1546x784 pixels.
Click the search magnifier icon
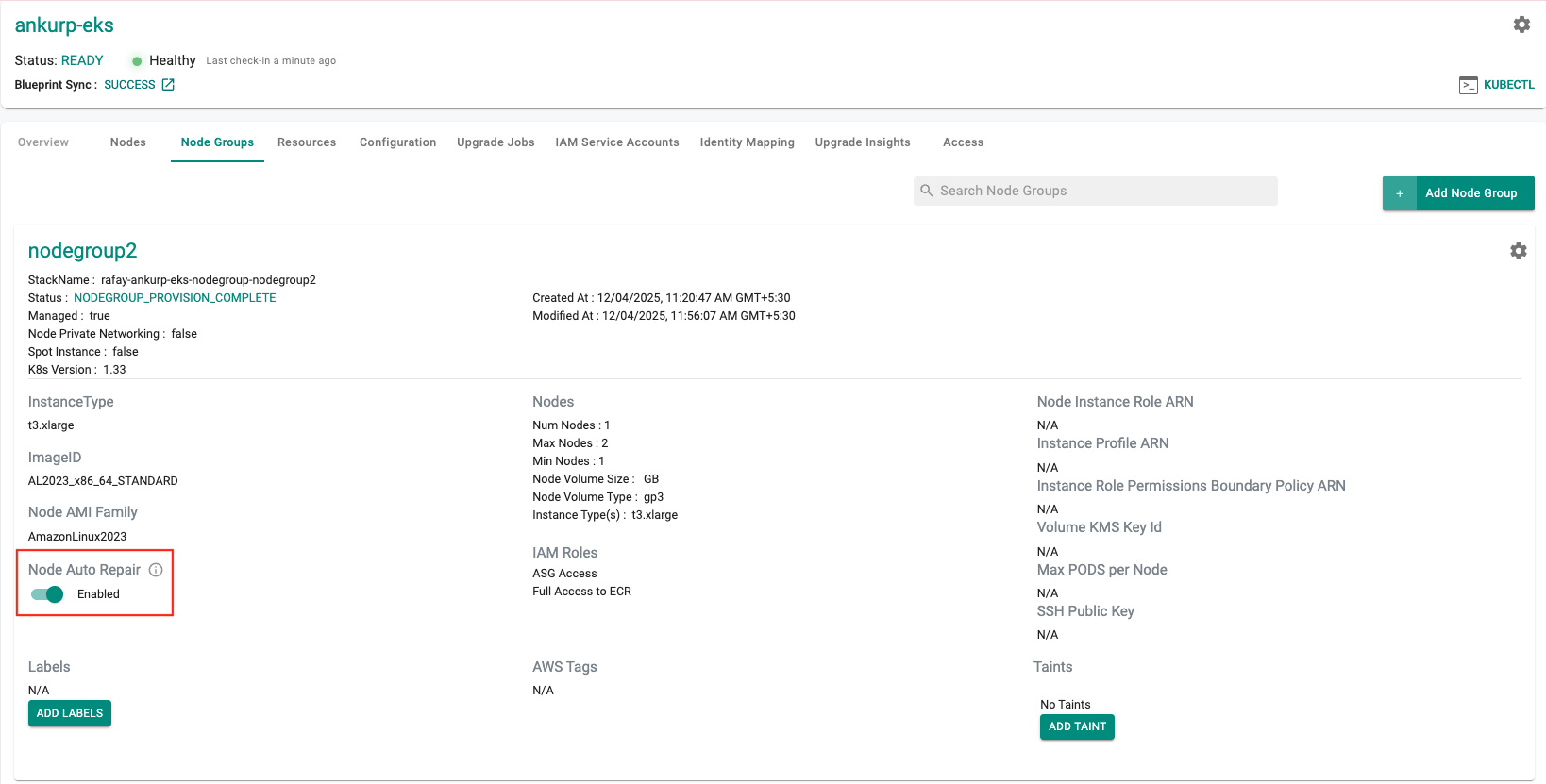coord(927,191)
